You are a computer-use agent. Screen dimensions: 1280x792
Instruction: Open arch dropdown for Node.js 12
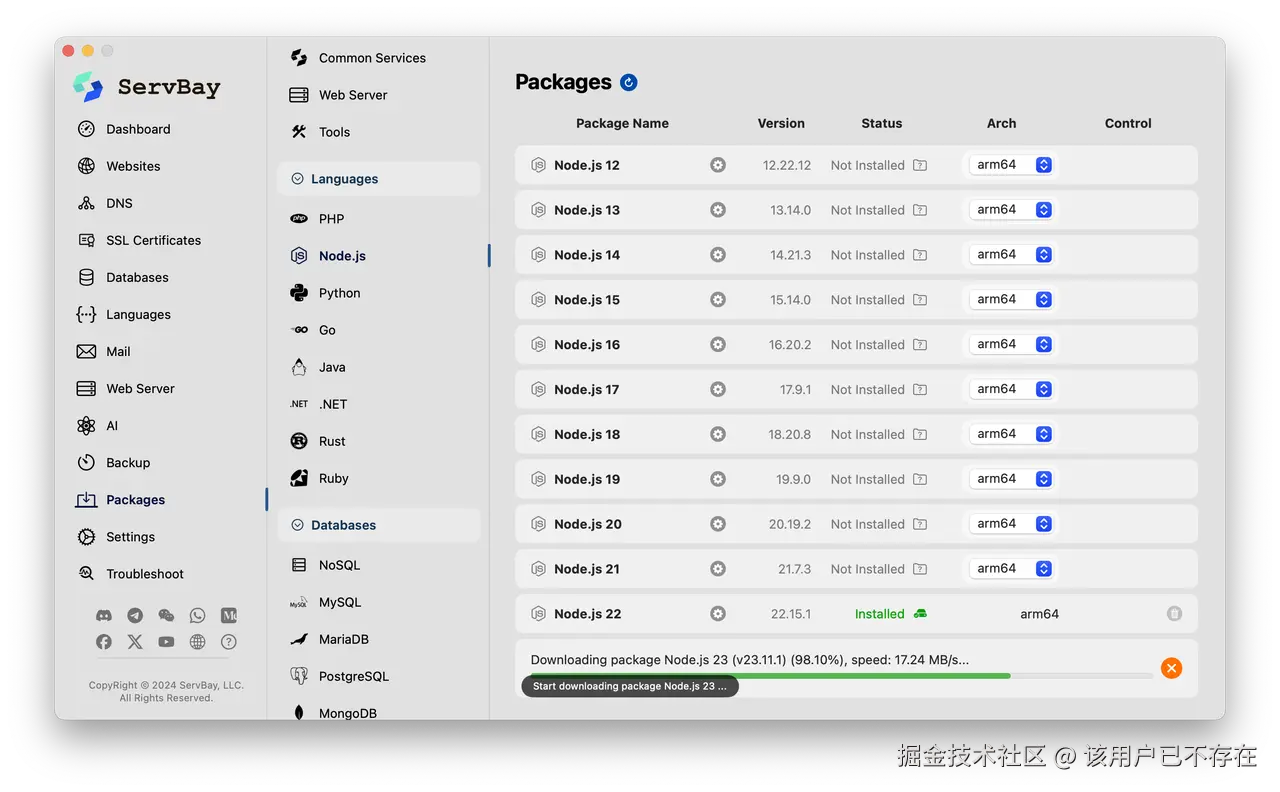[x=1012, y=165]
